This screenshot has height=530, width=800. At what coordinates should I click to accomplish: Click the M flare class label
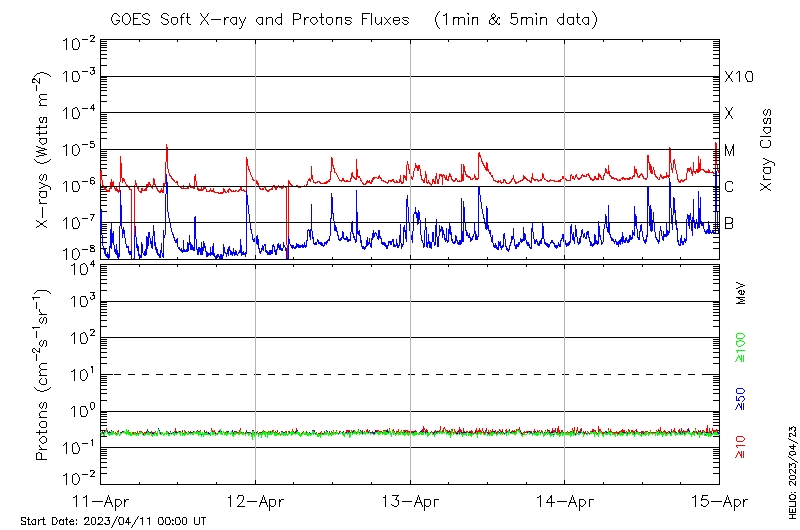pos(730,151)
